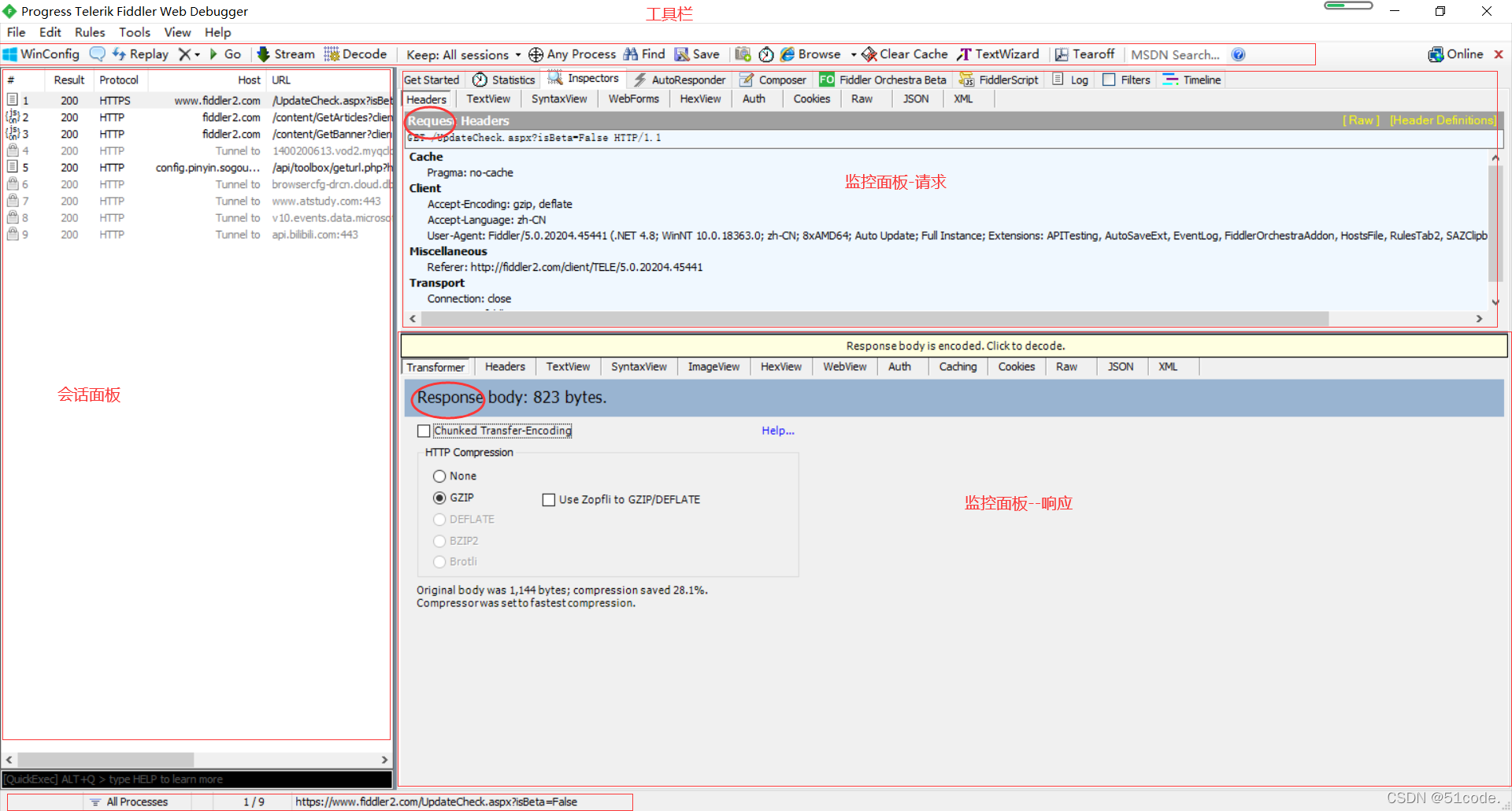Open the Statistics tab
This screenshot has height=811, width=1512.
[x=504, y=80]
